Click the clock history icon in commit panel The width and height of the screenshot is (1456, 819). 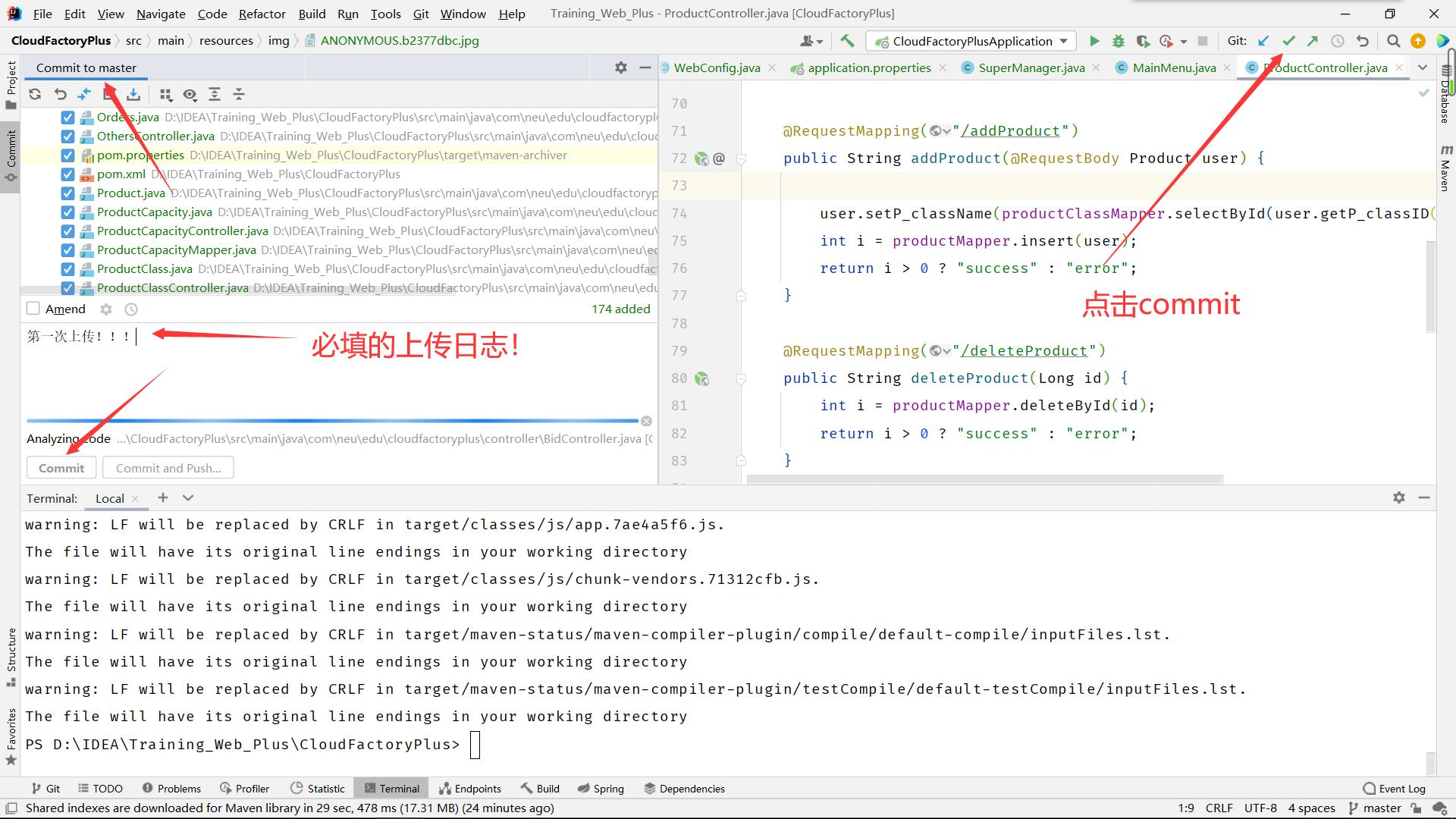click(131, 309)
